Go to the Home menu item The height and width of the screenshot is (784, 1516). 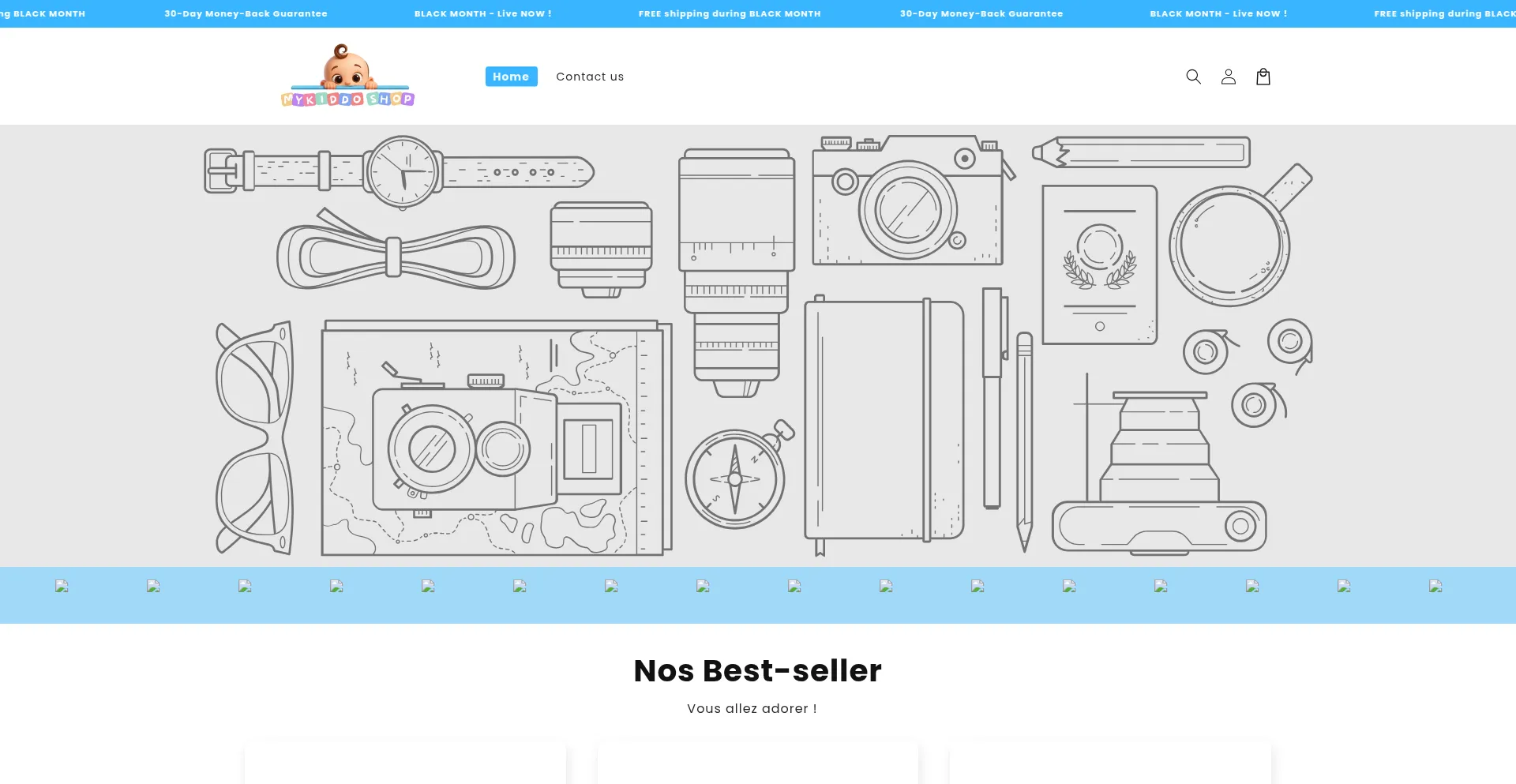511,77
